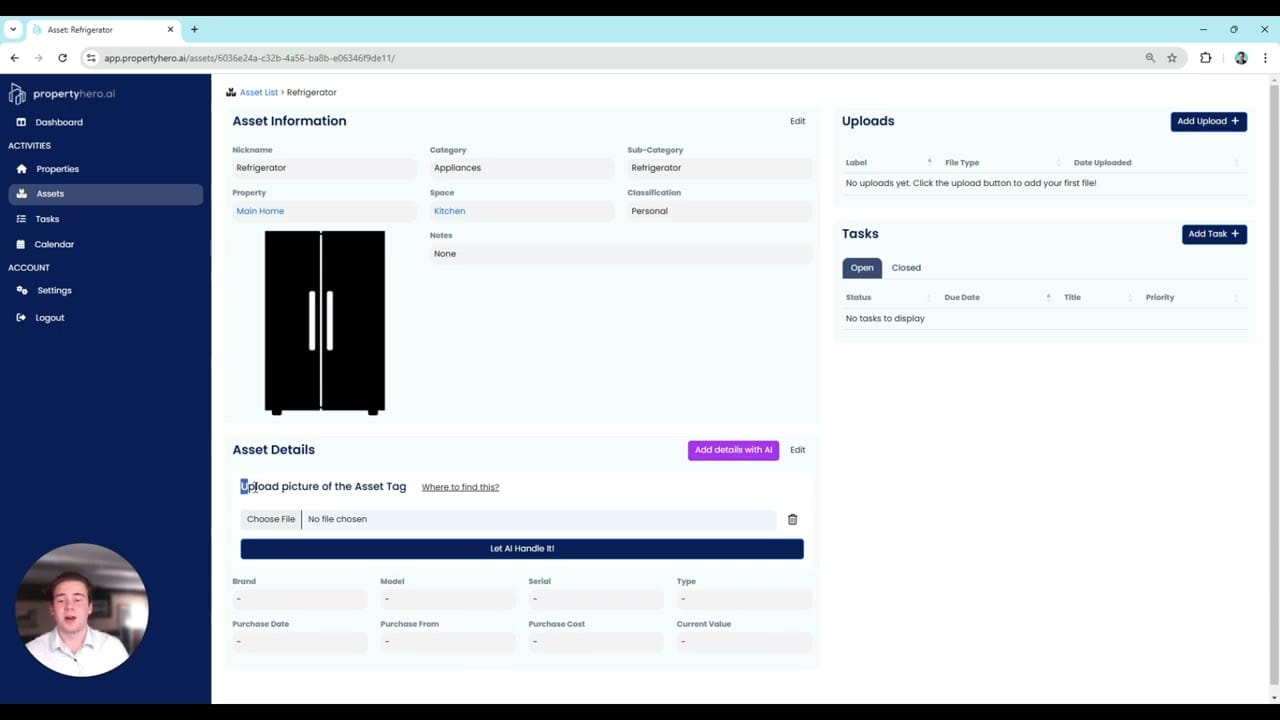
Task: Click Where to find this? link
Action: pyautogui.click(x=460, y=487)
